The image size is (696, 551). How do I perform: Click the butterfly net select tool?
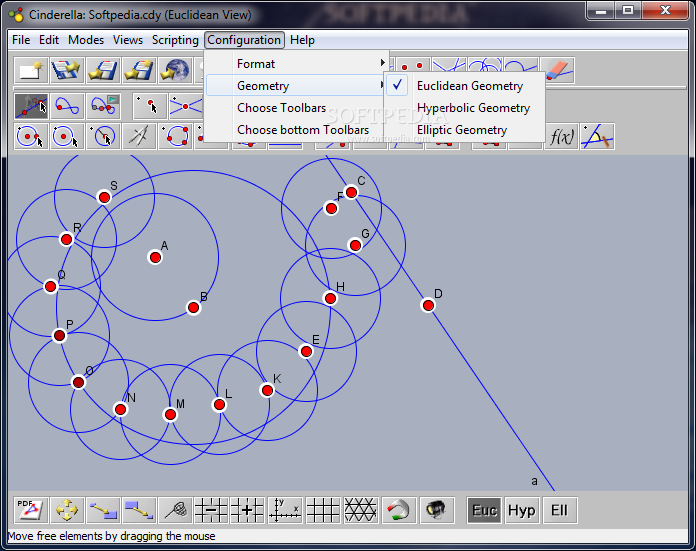coord(176,510)
